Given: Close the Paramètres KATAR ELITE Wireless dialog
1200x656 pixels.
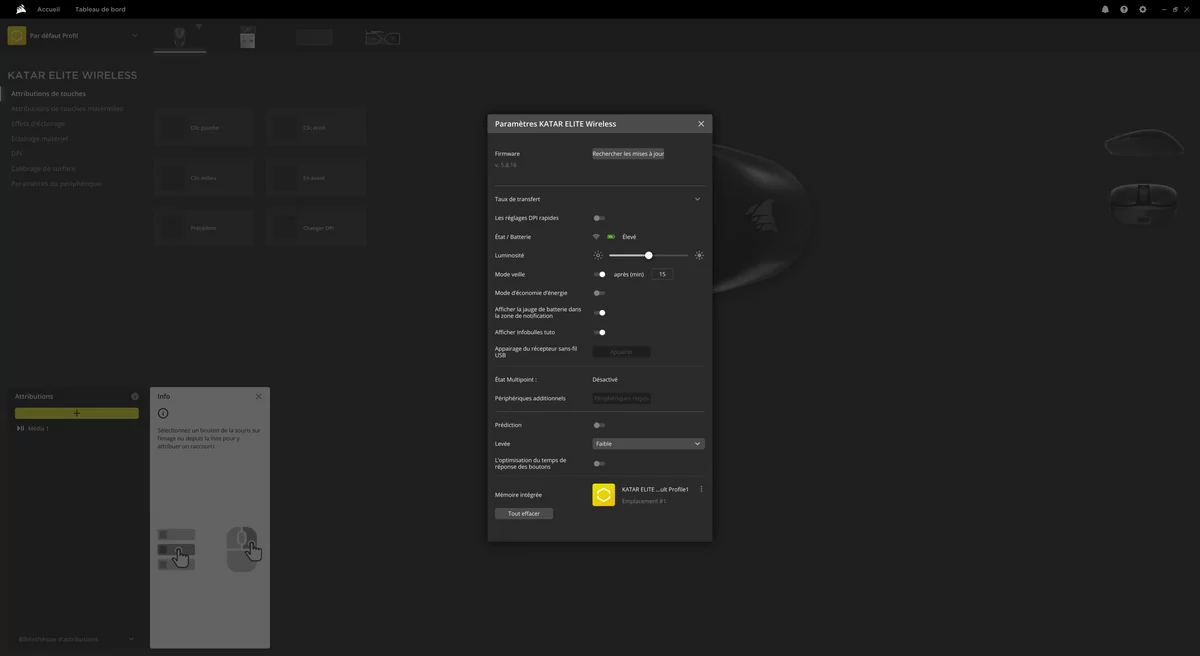Looking at the screenshot, I should point(701,124).
